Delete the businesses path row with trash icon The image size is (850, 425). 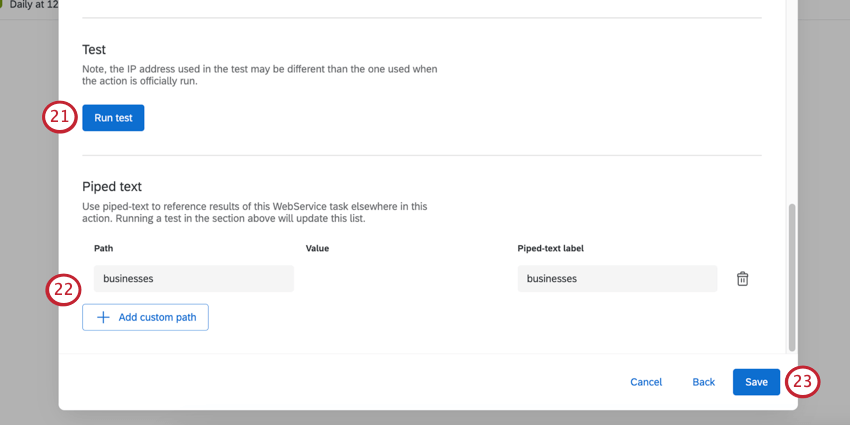point(742,279)
